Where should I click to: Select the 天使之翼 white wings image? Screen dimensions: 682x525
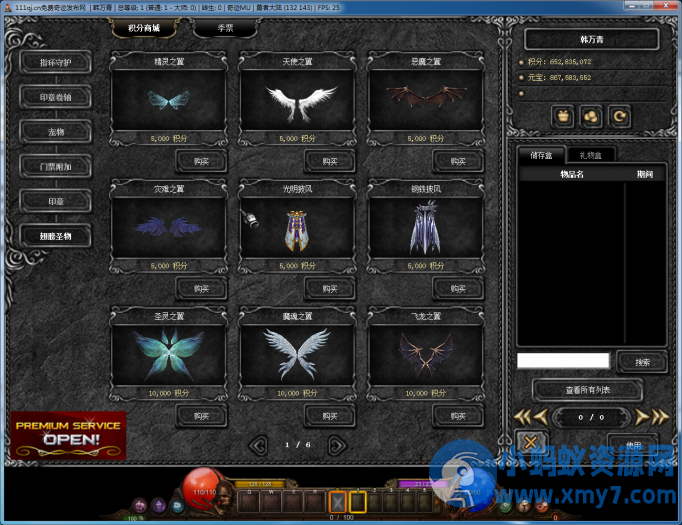[297, 100]
